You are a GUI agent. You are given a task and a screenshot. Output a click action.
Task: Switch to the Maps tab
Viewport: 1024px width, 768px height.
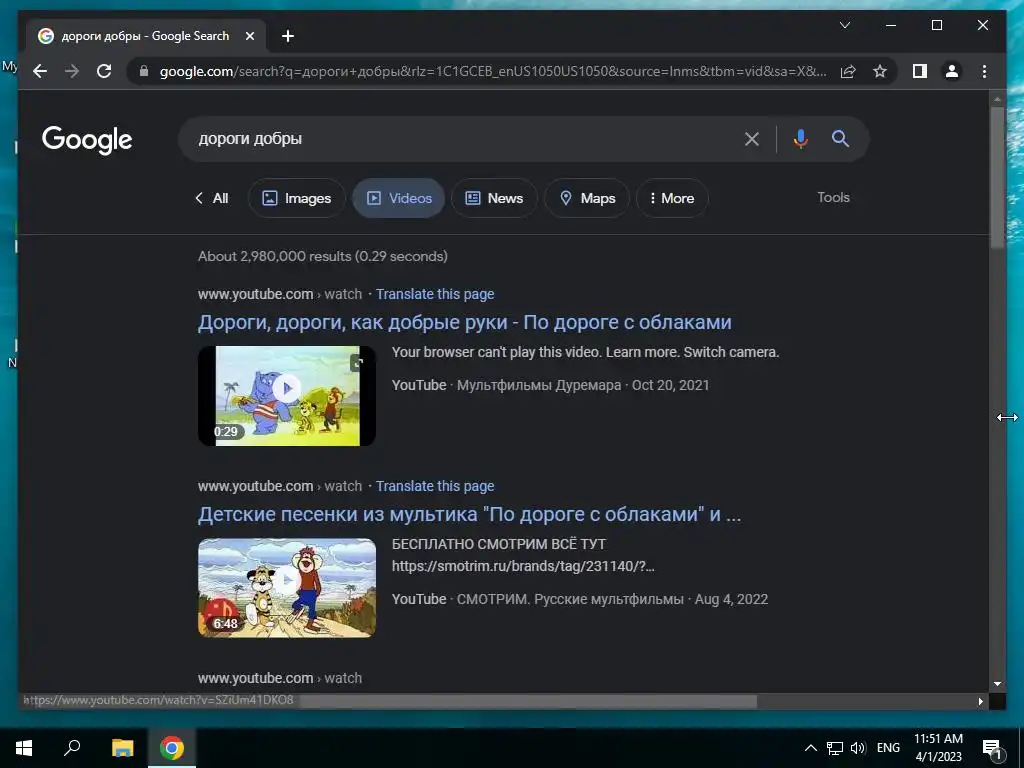pos(586,198)
